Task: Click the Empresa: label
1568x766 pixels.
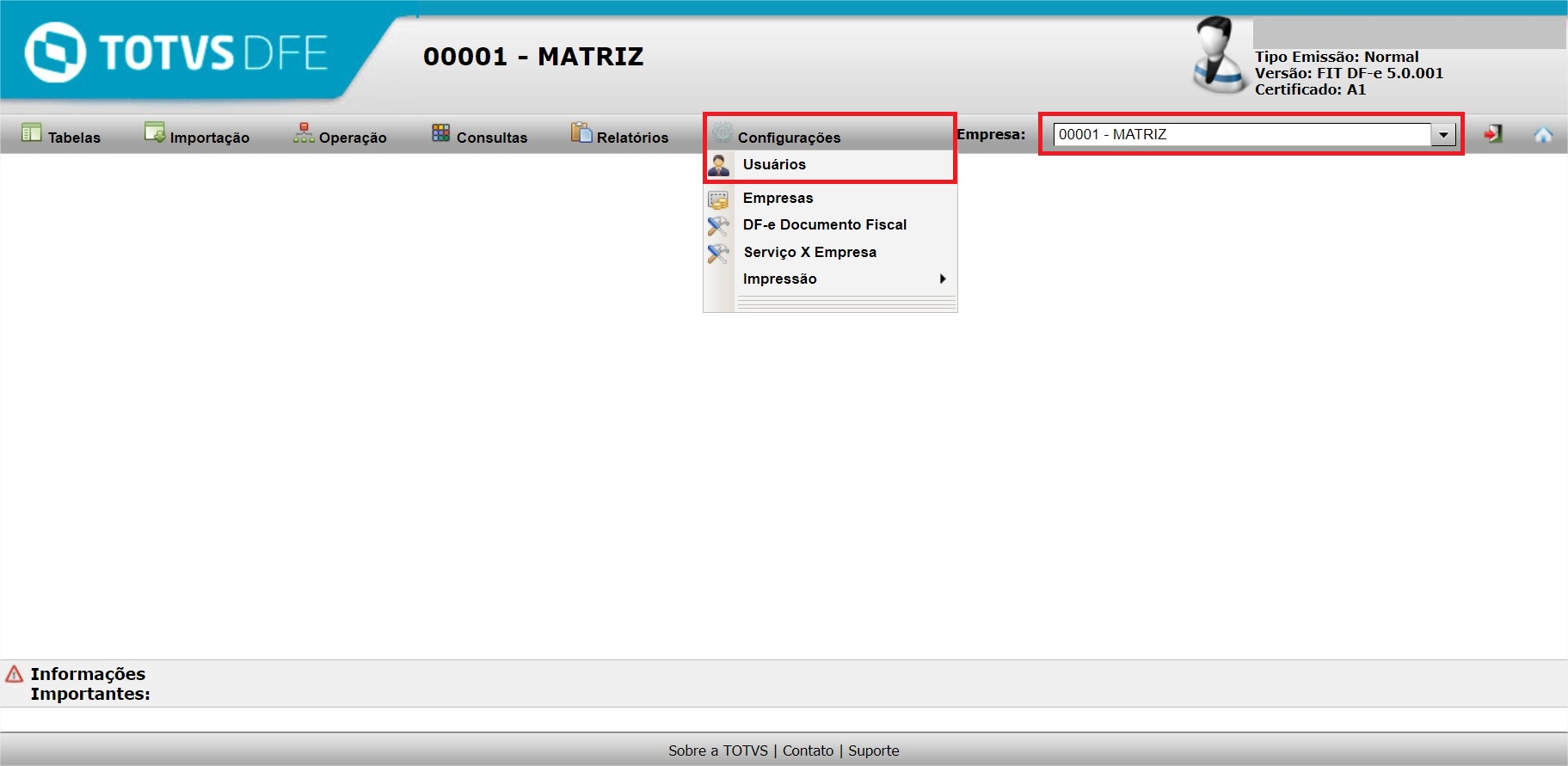Action: point(991,134)
